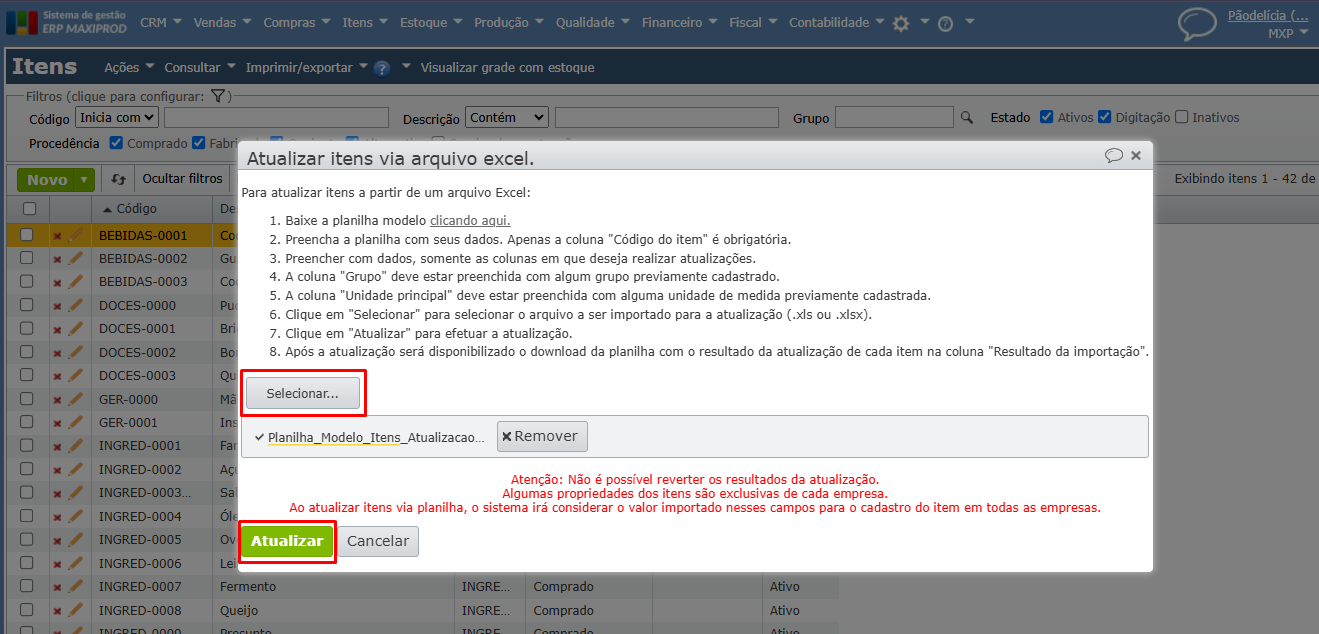Screen dimensions: 1319x634
Task: Check the GER-0000 row checkbox
Action: (27, 399)
